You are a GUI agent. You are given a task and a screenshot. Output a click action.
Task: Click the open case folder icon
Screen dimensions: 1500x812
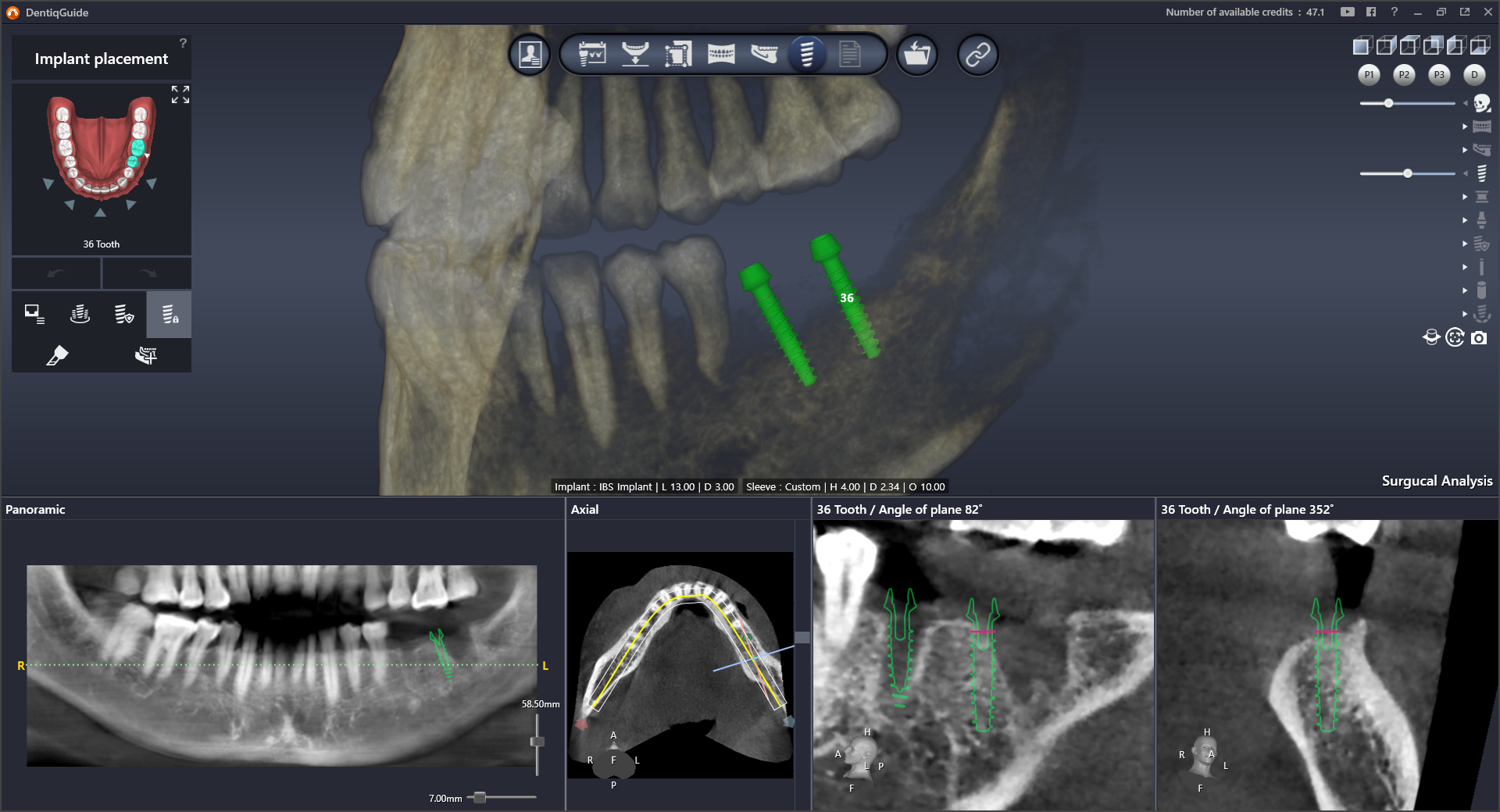tap(916, 54)
